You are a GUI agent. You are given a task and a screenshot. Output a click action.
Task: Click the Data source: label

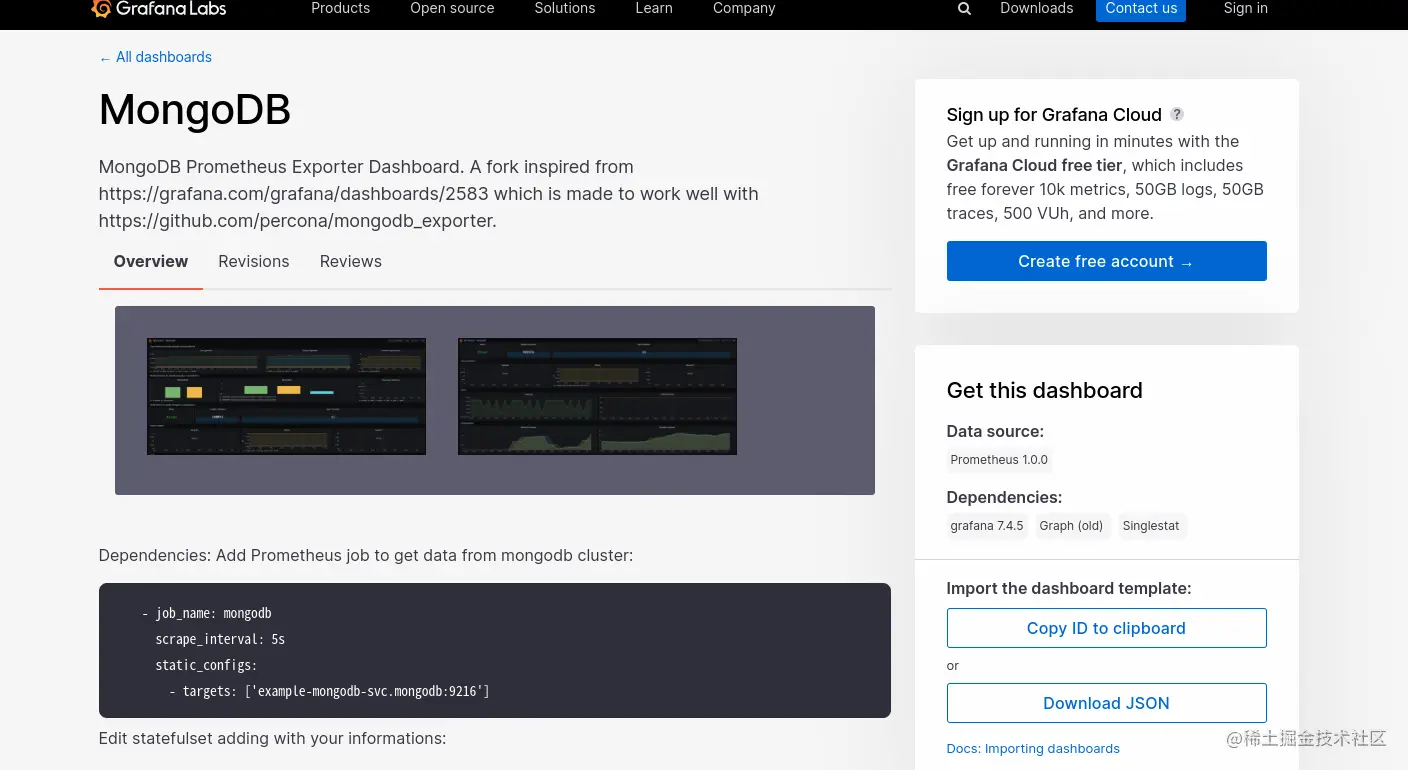coord(995,432)
